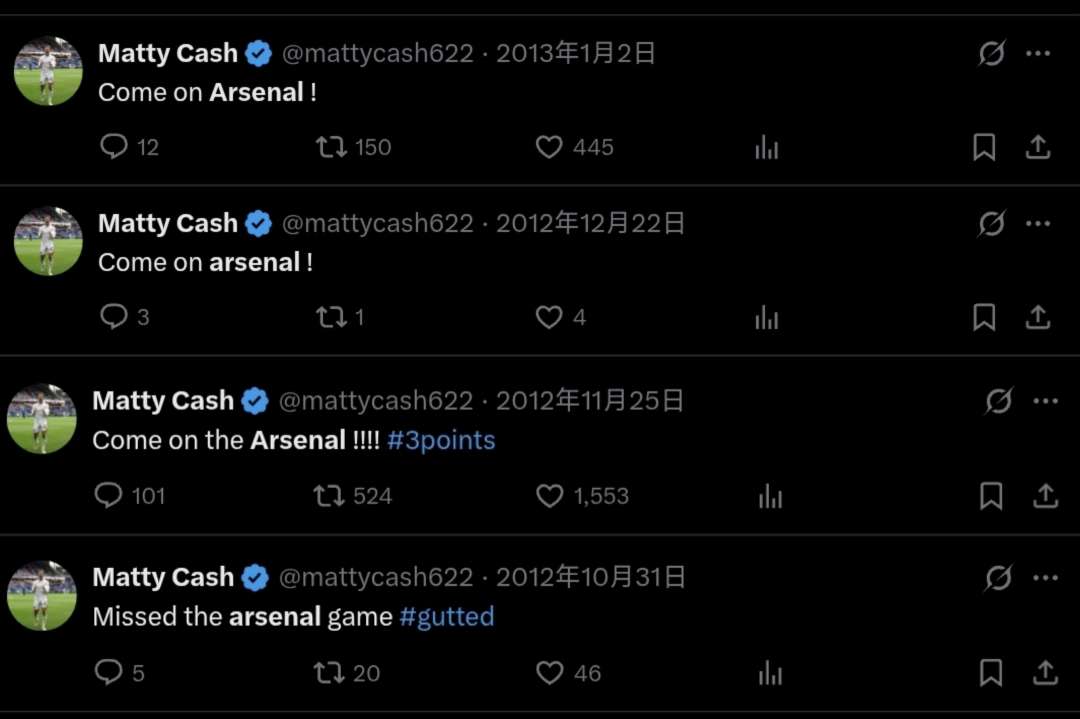
Task: Share the November 25 tweet
Action: click(1045, 496)
